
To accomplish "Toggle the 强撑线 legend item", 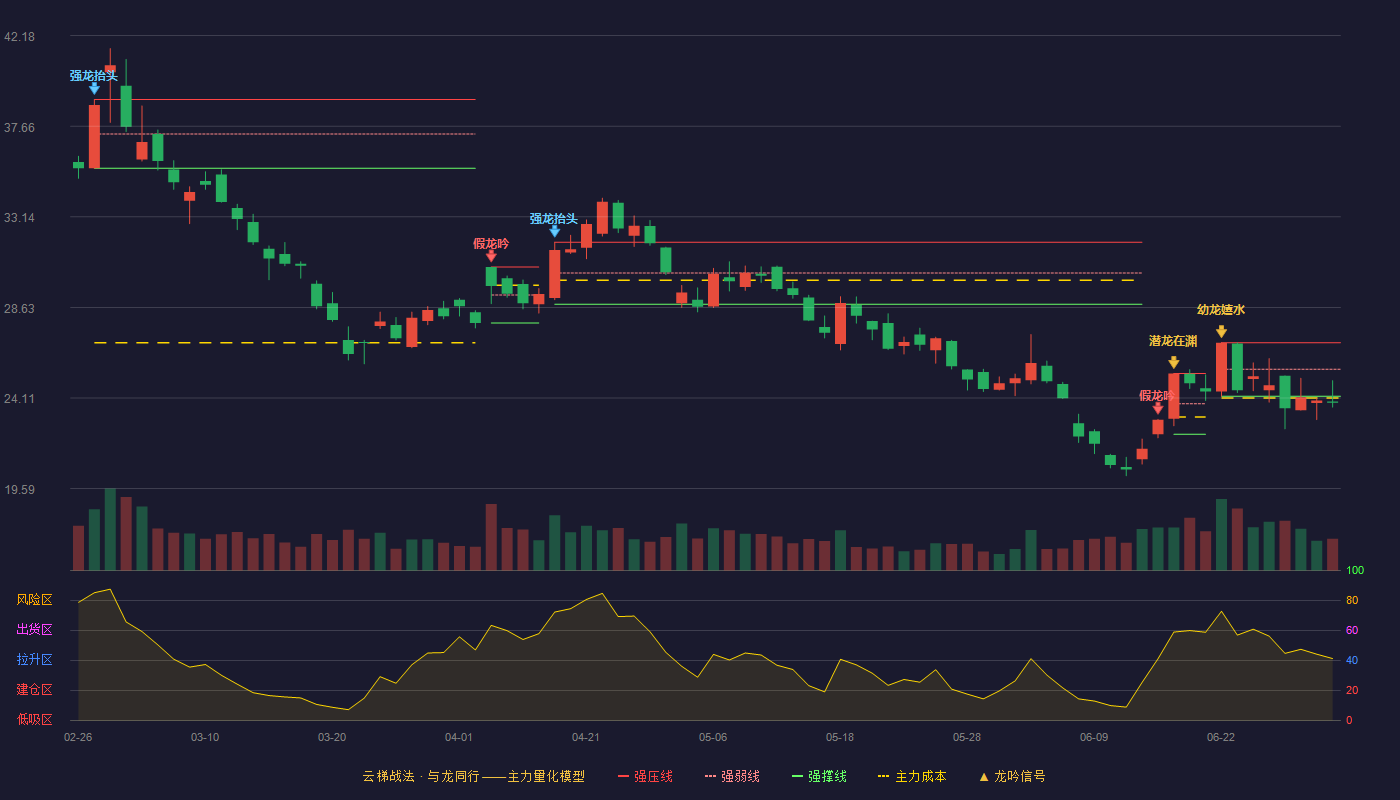I will pyautogui.click(x=819, y=776).
